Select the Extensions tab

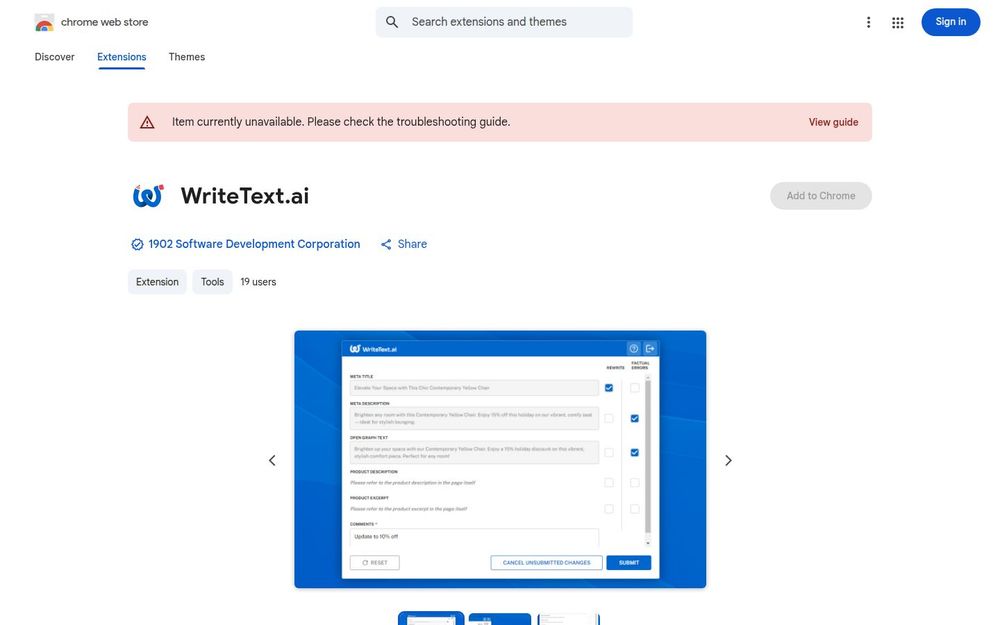coord(122,57)
